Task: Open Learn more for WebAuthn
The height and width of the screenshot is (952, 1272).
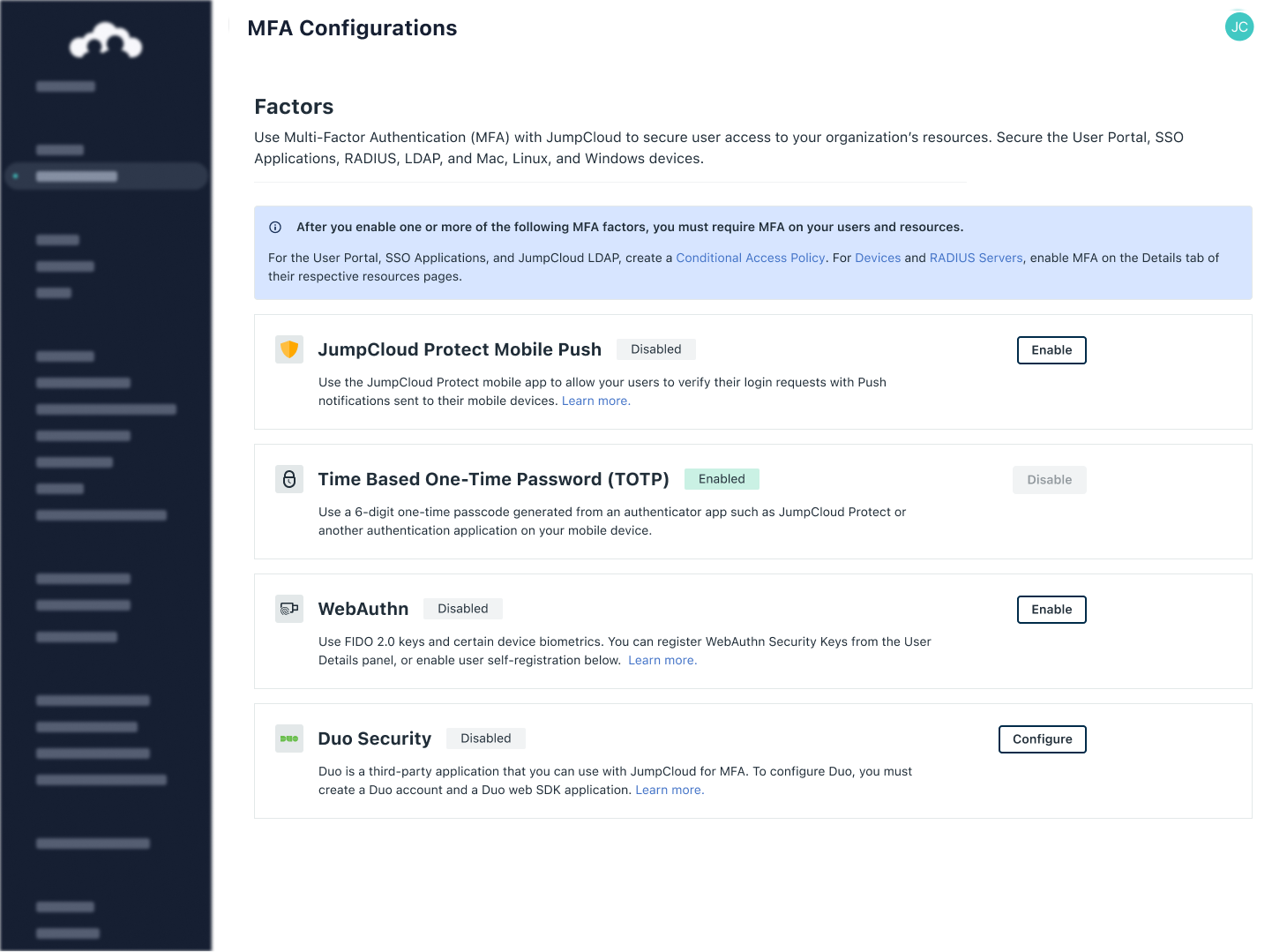Action: [x=662, y=660]
